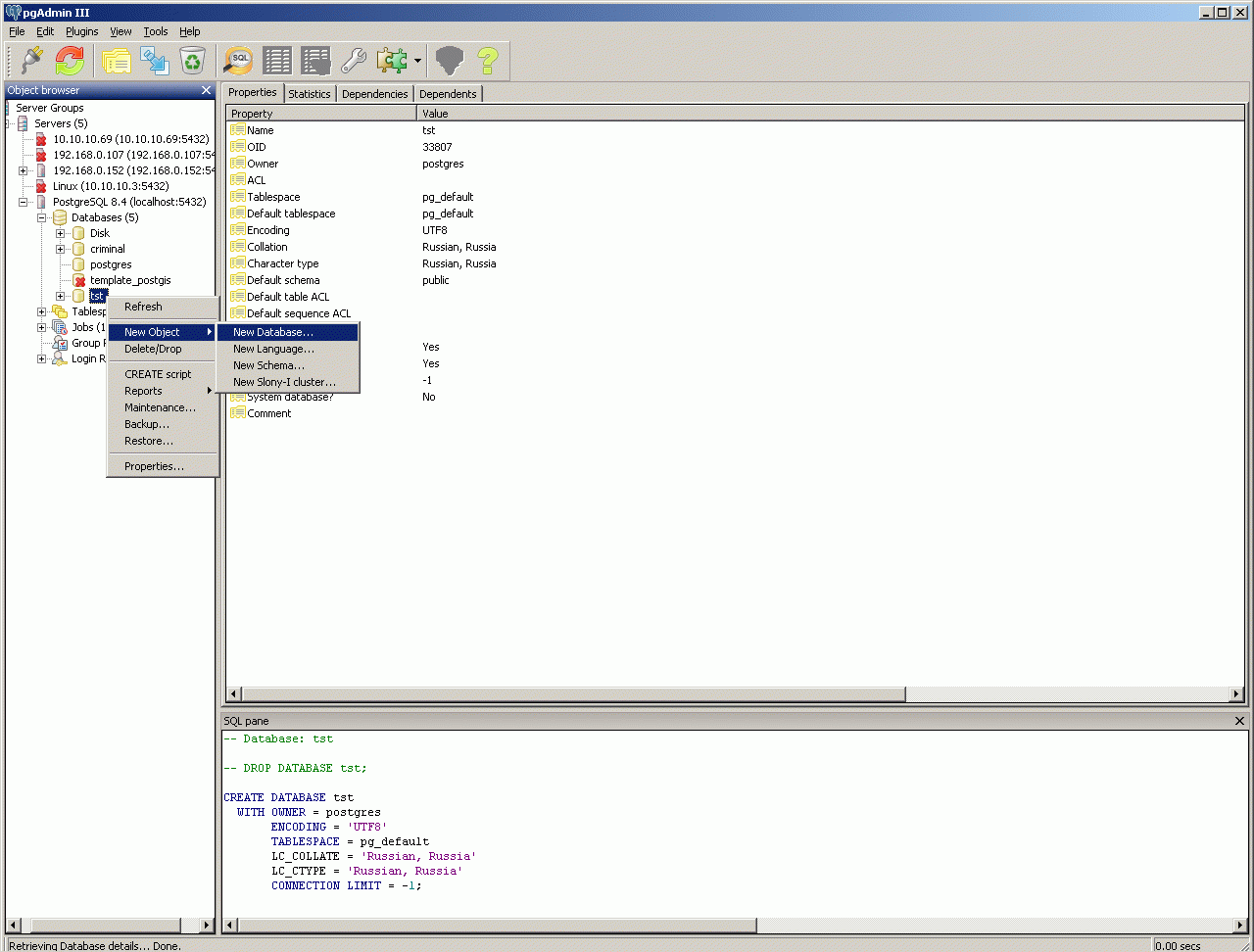Select the template_postgis database

pyautogui.click(x=130, y=280)
